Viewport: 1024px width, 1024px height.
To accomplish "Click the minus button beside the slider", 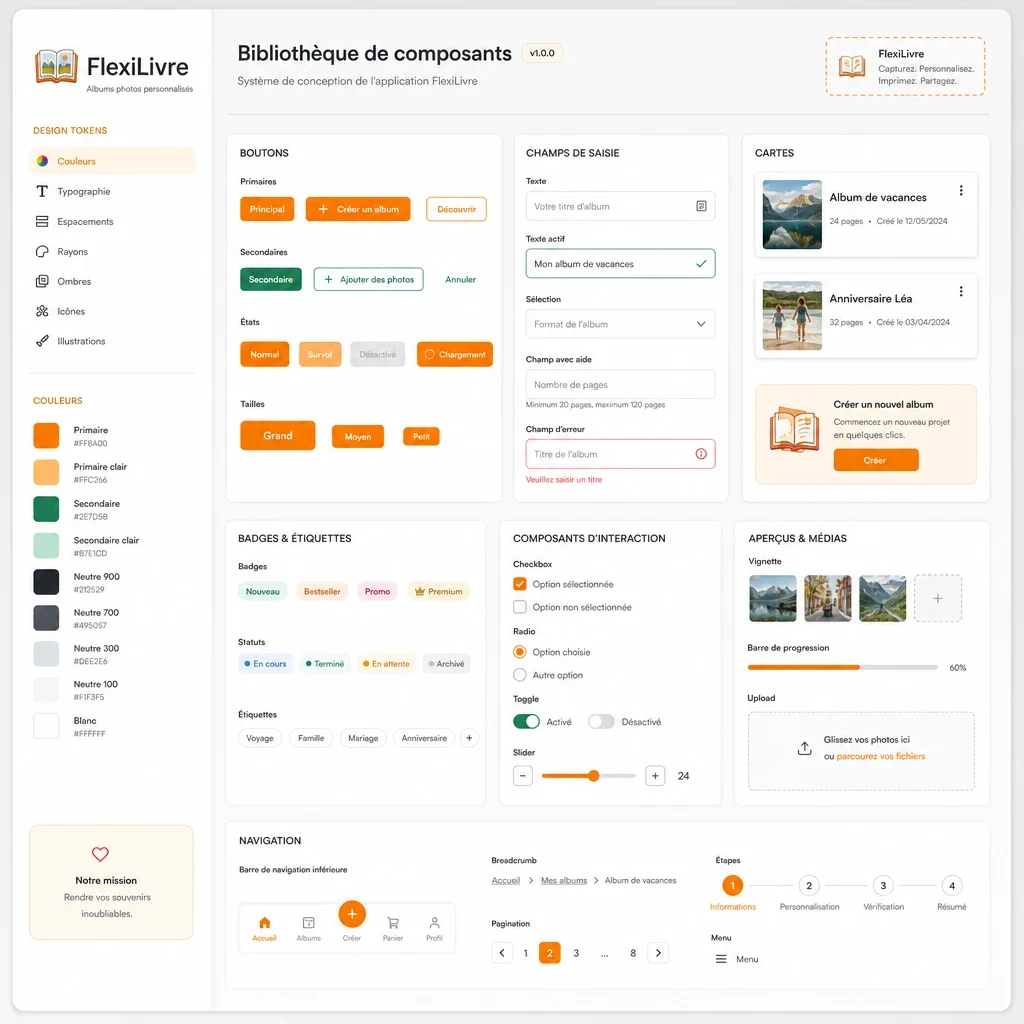I will click(x=522, y=776).
